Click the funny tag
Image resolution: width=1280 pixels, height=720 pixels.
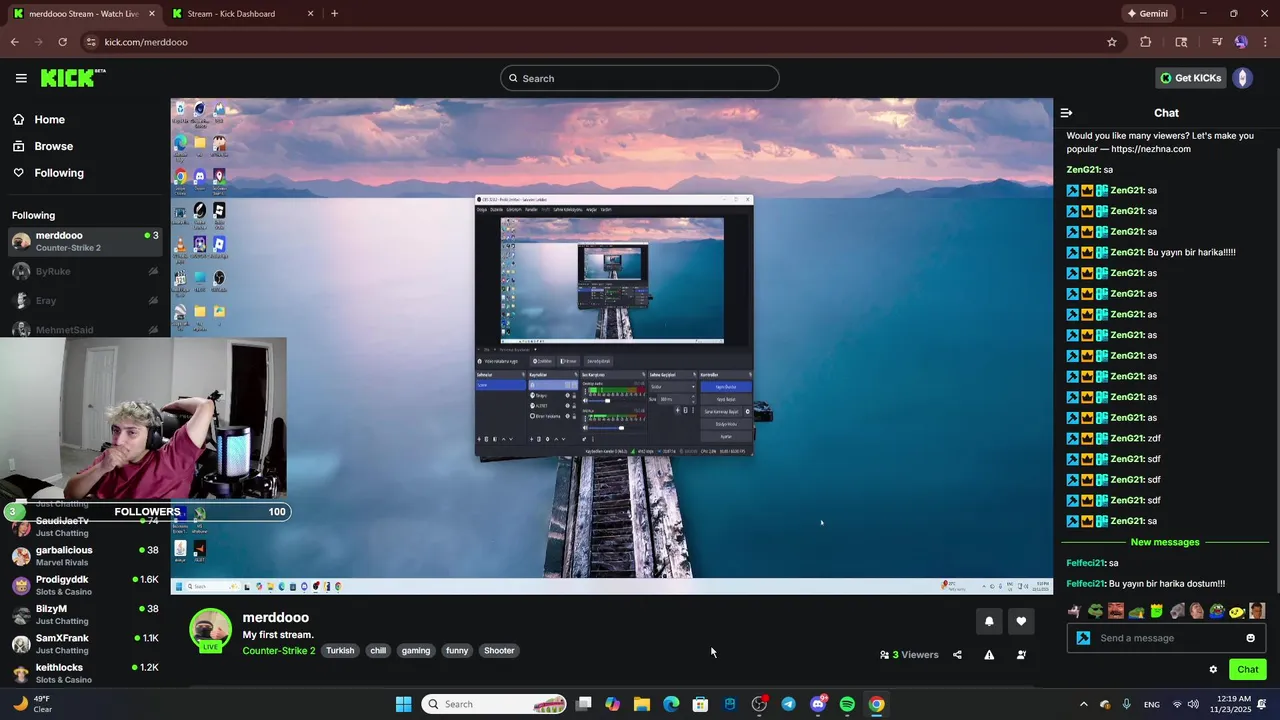pyautogui.click(x=457, y=651)
